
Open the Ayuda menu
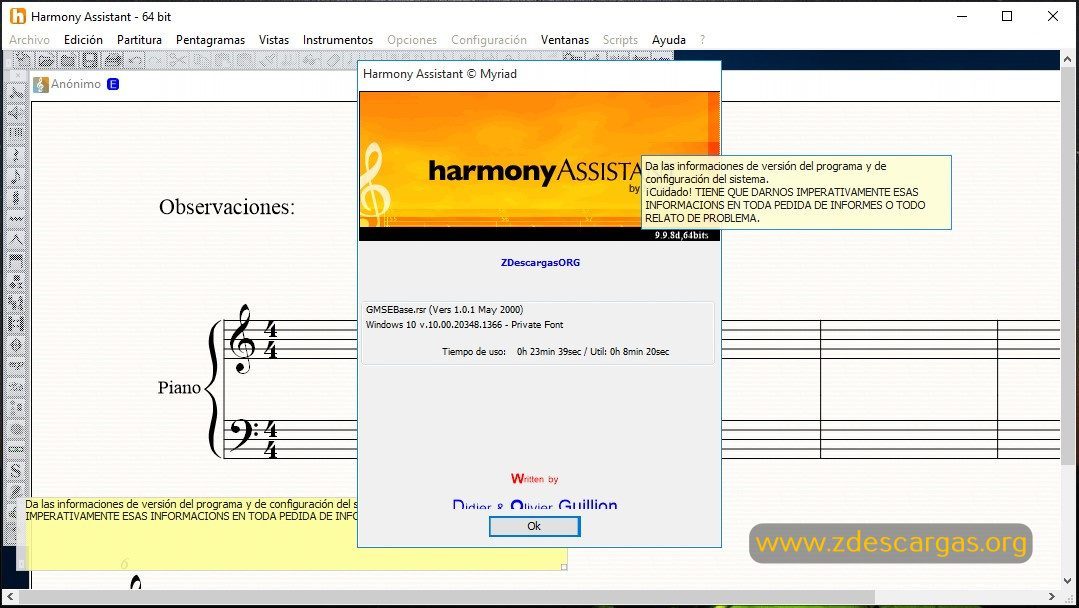(x=669, y=40)
